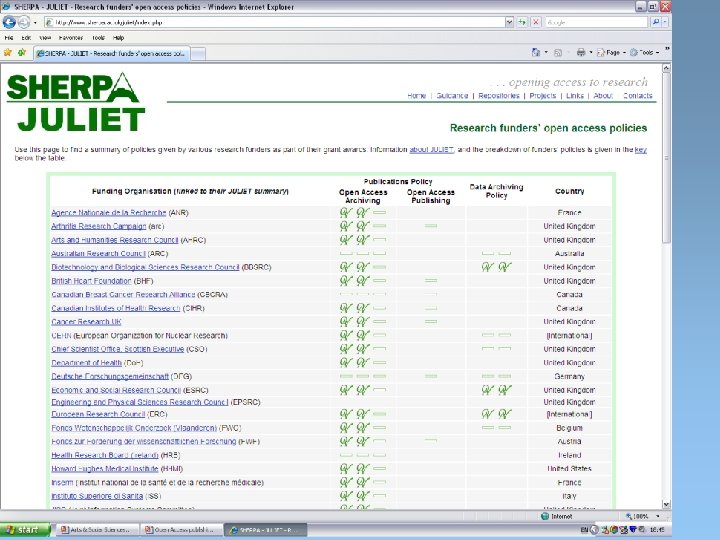
Task: Open Department of Health link
Action: 86,363
